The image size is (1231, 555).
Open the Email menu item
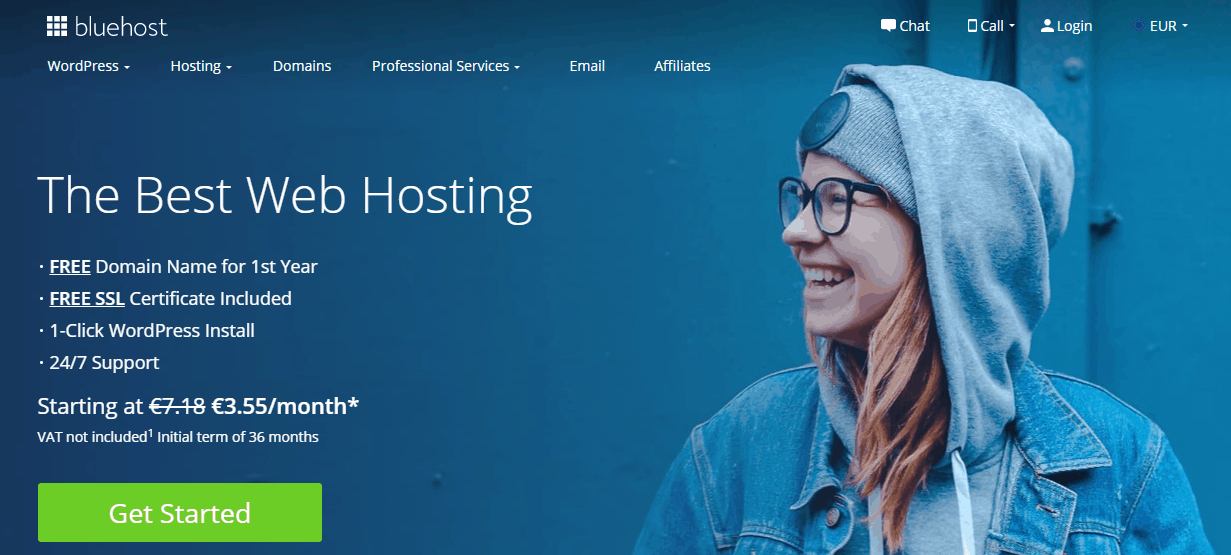(x=587, y=66)
